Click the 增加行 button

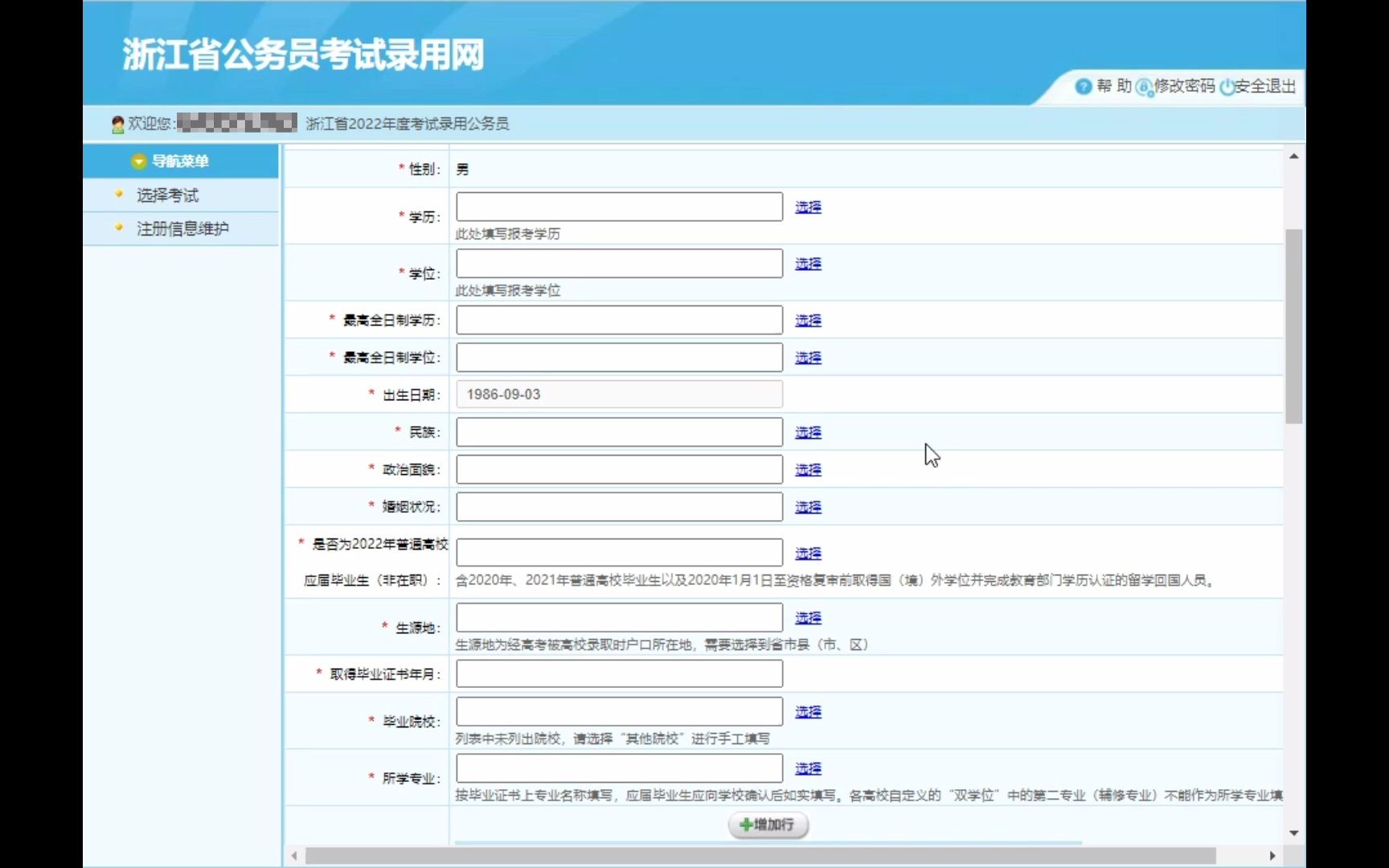click(x=768, y=825)
